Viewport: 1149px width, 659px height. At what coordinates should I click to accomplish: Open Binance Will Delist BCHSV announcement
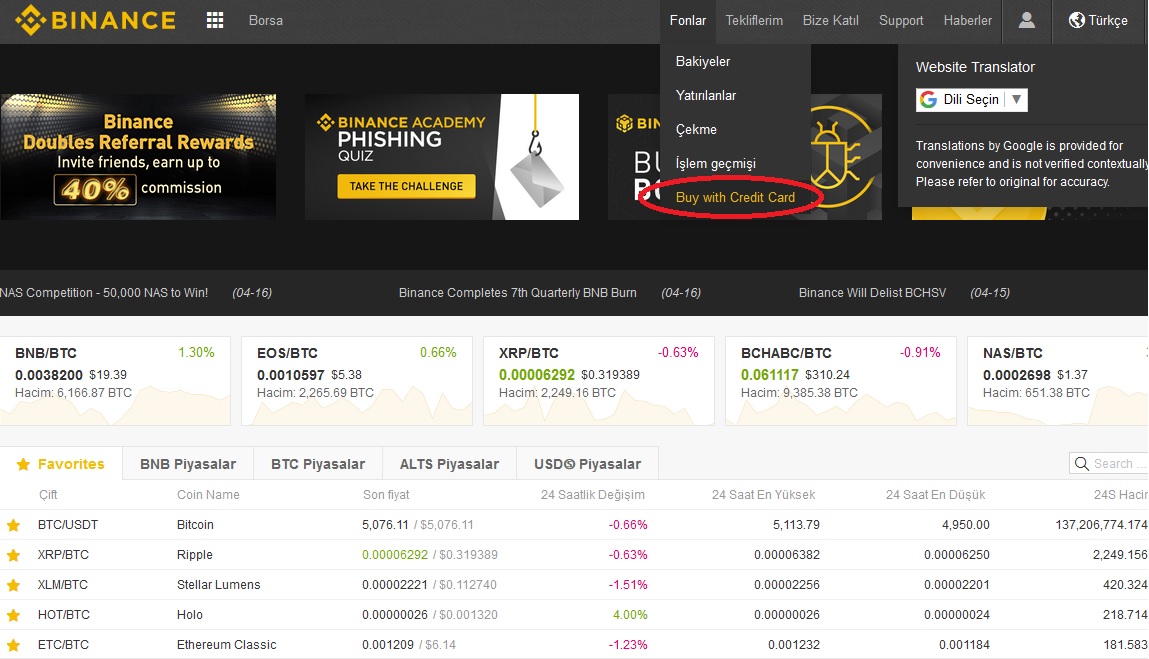tap(872, 292)
